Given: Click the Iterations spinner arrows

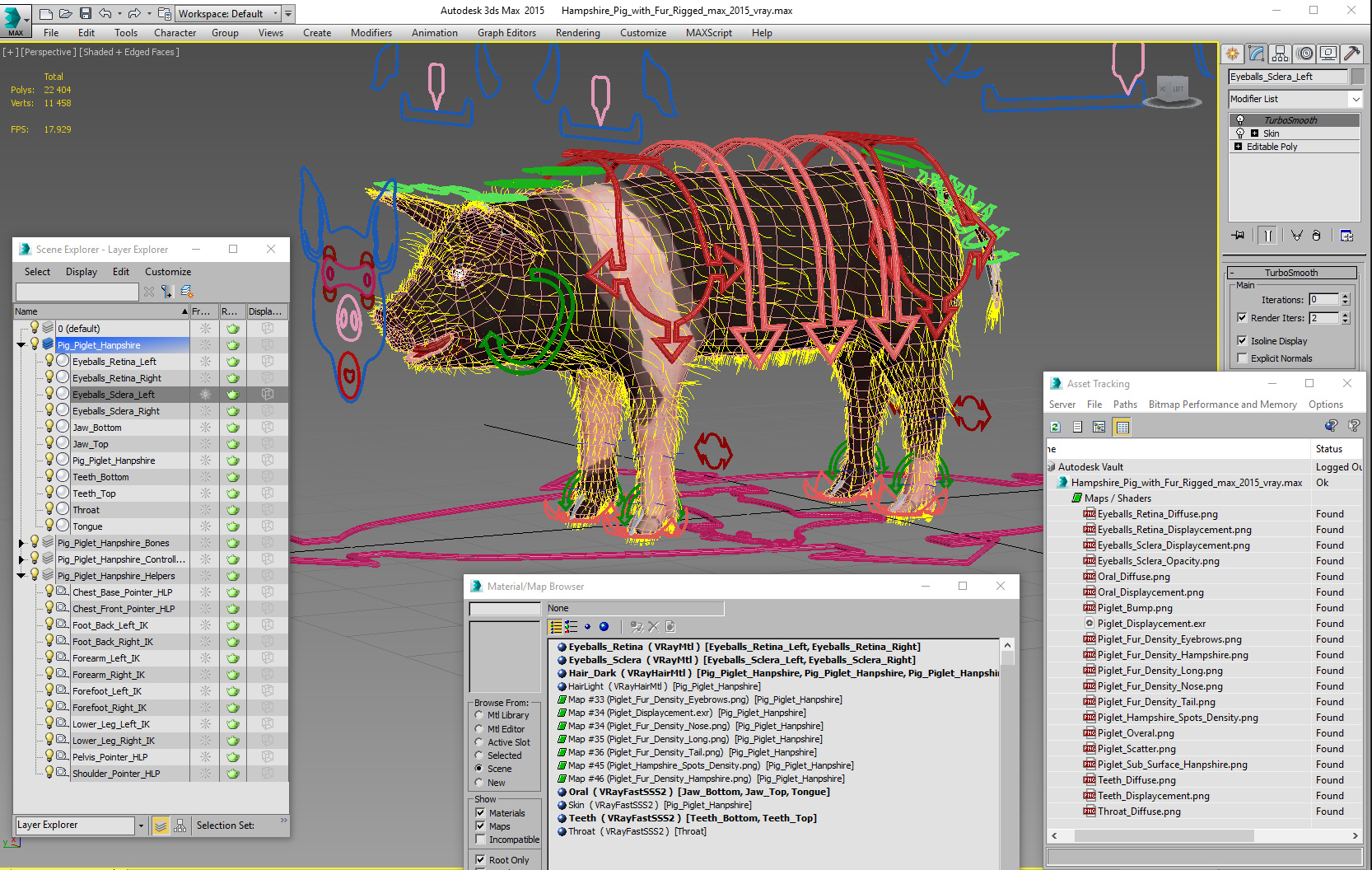Looking at the screenshot, I should 1346,299.
